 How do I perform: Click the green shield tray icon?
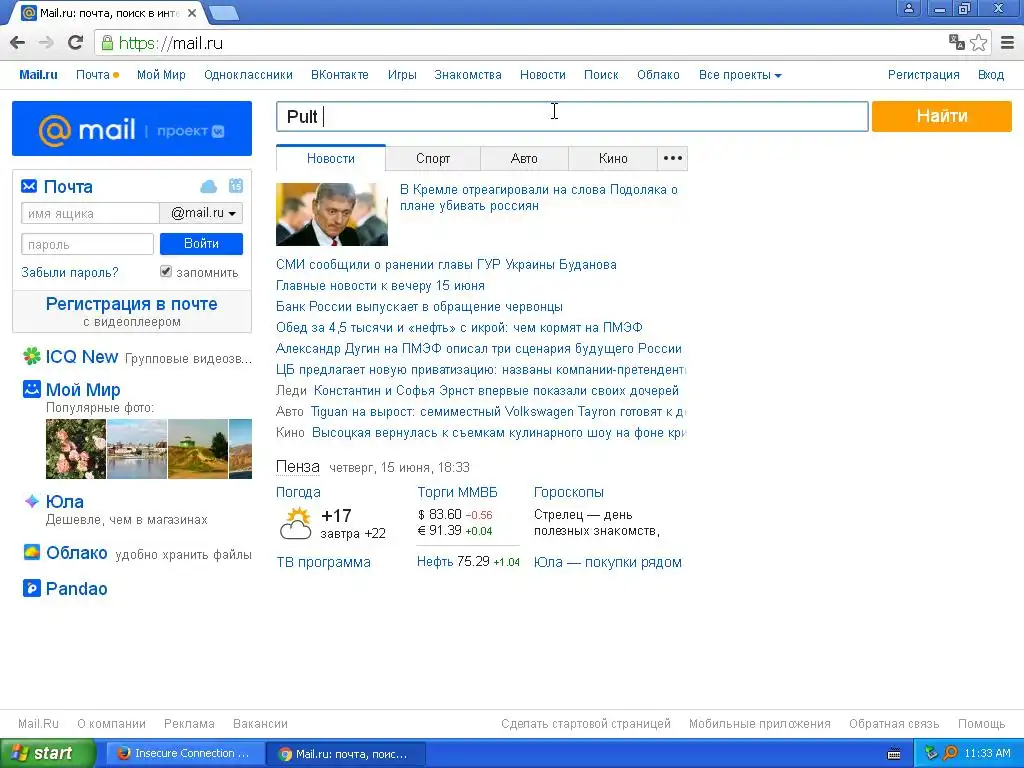[931, 754]
